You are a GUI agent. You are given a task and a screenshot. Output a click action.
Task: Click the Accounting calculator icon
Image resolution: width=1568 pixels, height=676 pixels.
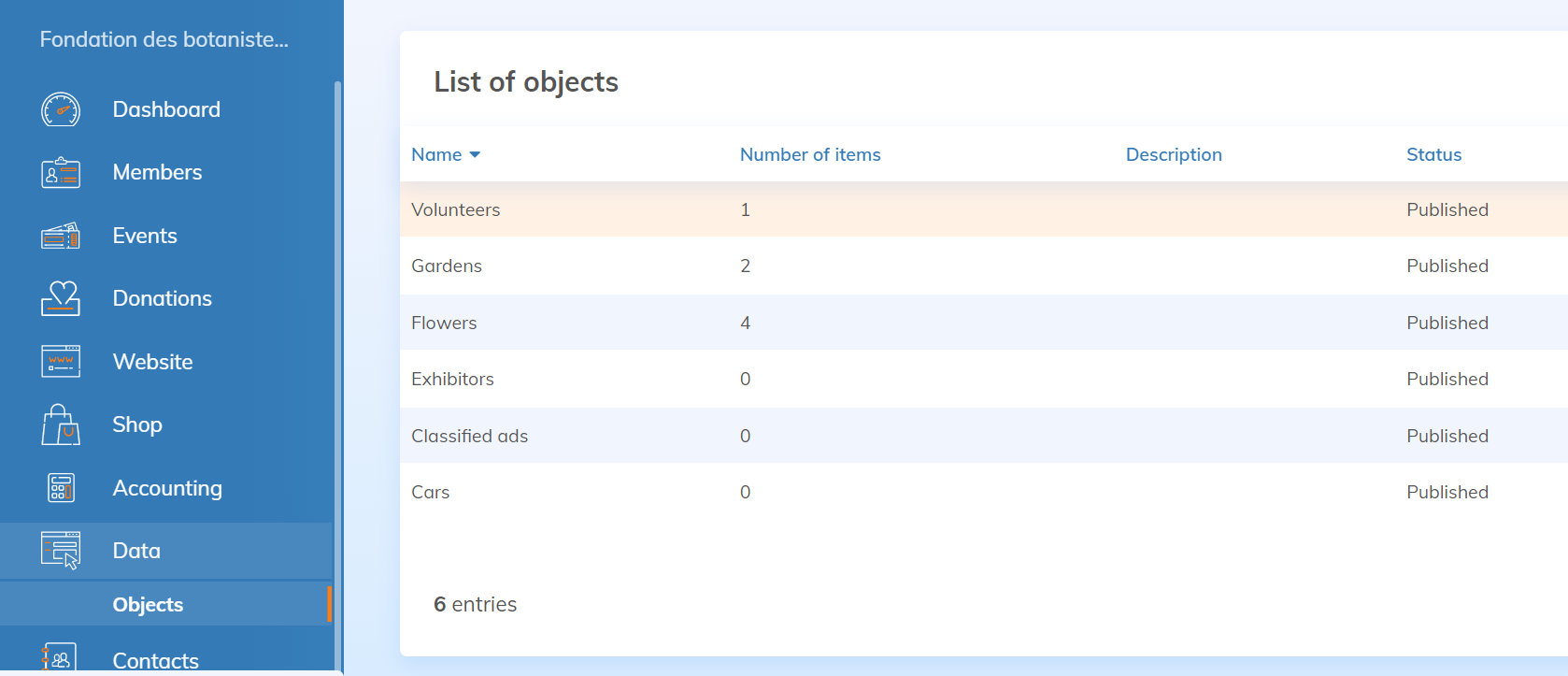61,488
